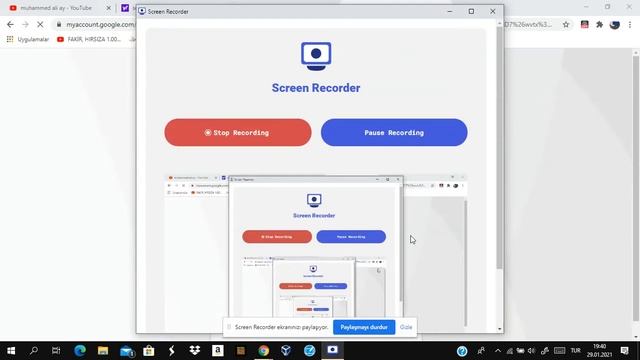Open the TUR input language indicator
Image resolution: width=640 pixels, height=360 pixels.
(576, 351)
